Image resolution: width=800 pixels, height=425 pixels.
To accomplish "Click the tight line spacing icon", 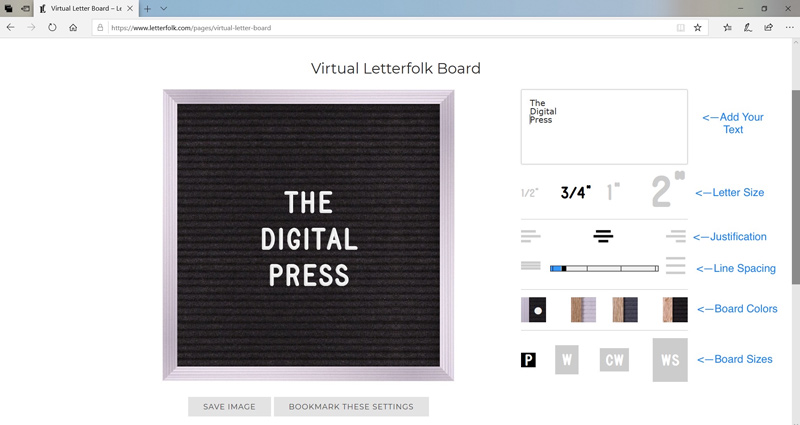I will [x=530, y=266].
